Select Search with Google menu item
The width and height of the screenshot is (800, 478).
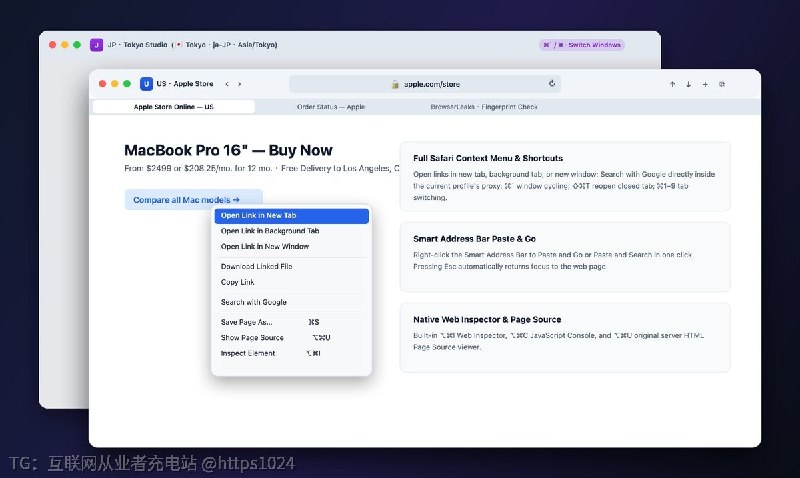point(291,302)
